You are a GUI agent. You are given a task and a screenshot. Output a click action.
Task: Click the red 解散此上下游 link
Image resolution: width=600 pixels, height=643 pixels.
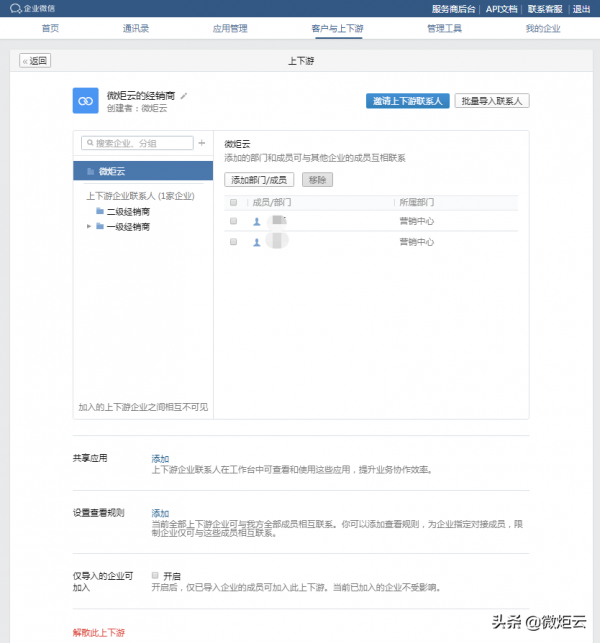coord(99,633)
